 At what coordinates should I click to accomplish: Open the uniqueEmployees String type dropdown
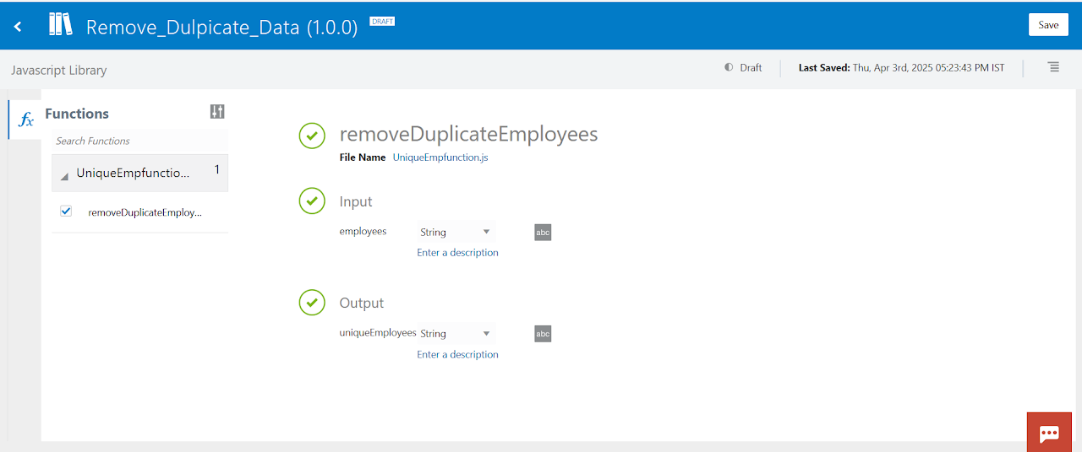pos(455,334)
